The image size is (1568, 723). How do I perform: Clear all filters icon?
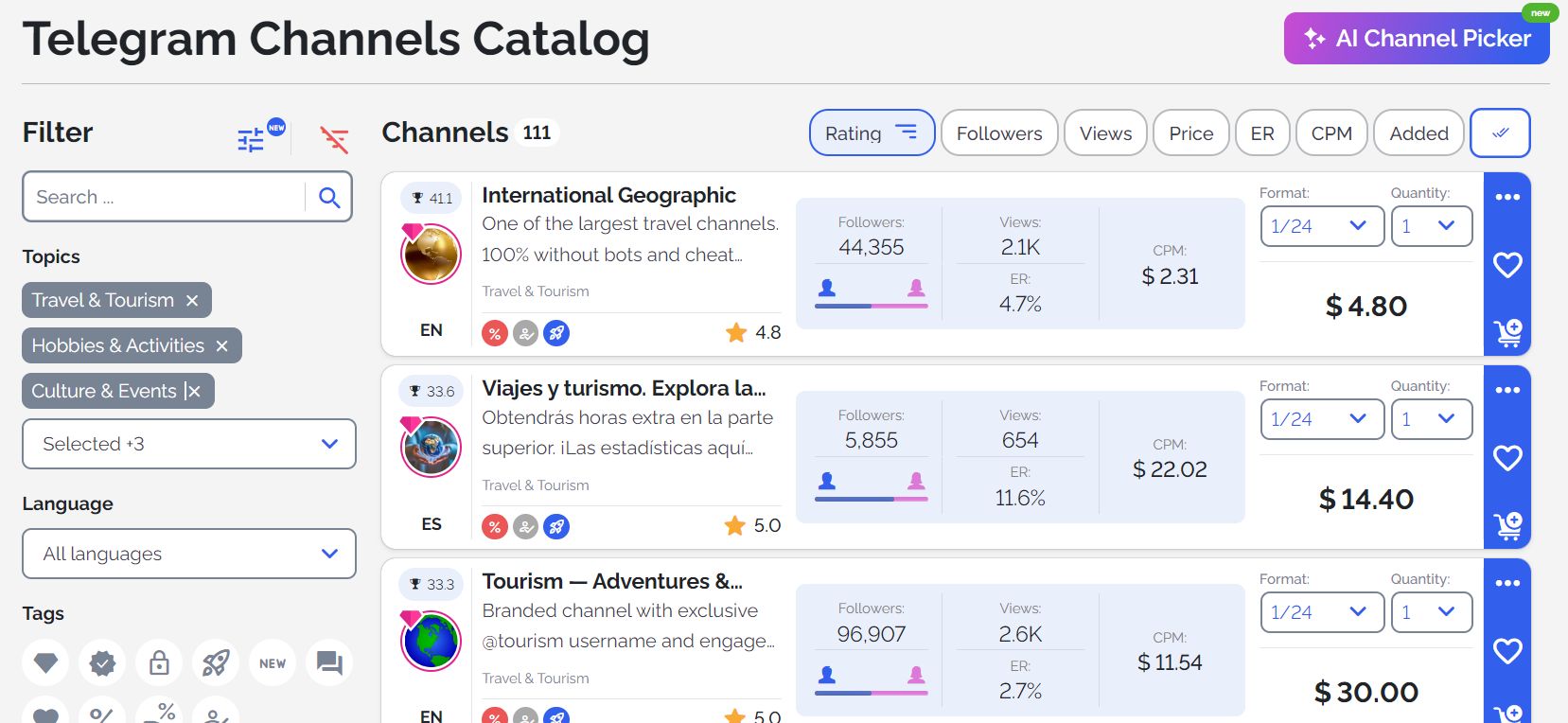pyautogui.click(x=334, y=140)
